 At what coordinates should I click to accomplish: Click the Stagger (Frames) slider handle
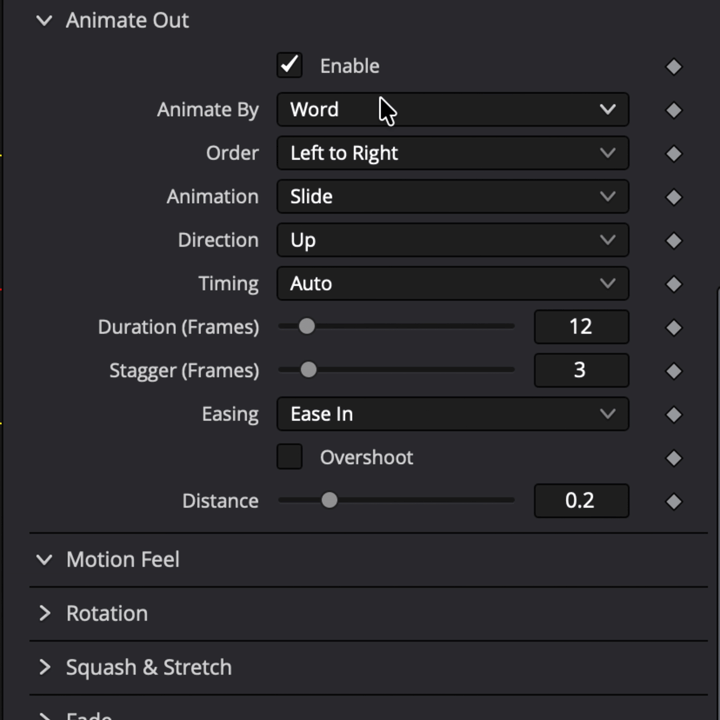309,370
